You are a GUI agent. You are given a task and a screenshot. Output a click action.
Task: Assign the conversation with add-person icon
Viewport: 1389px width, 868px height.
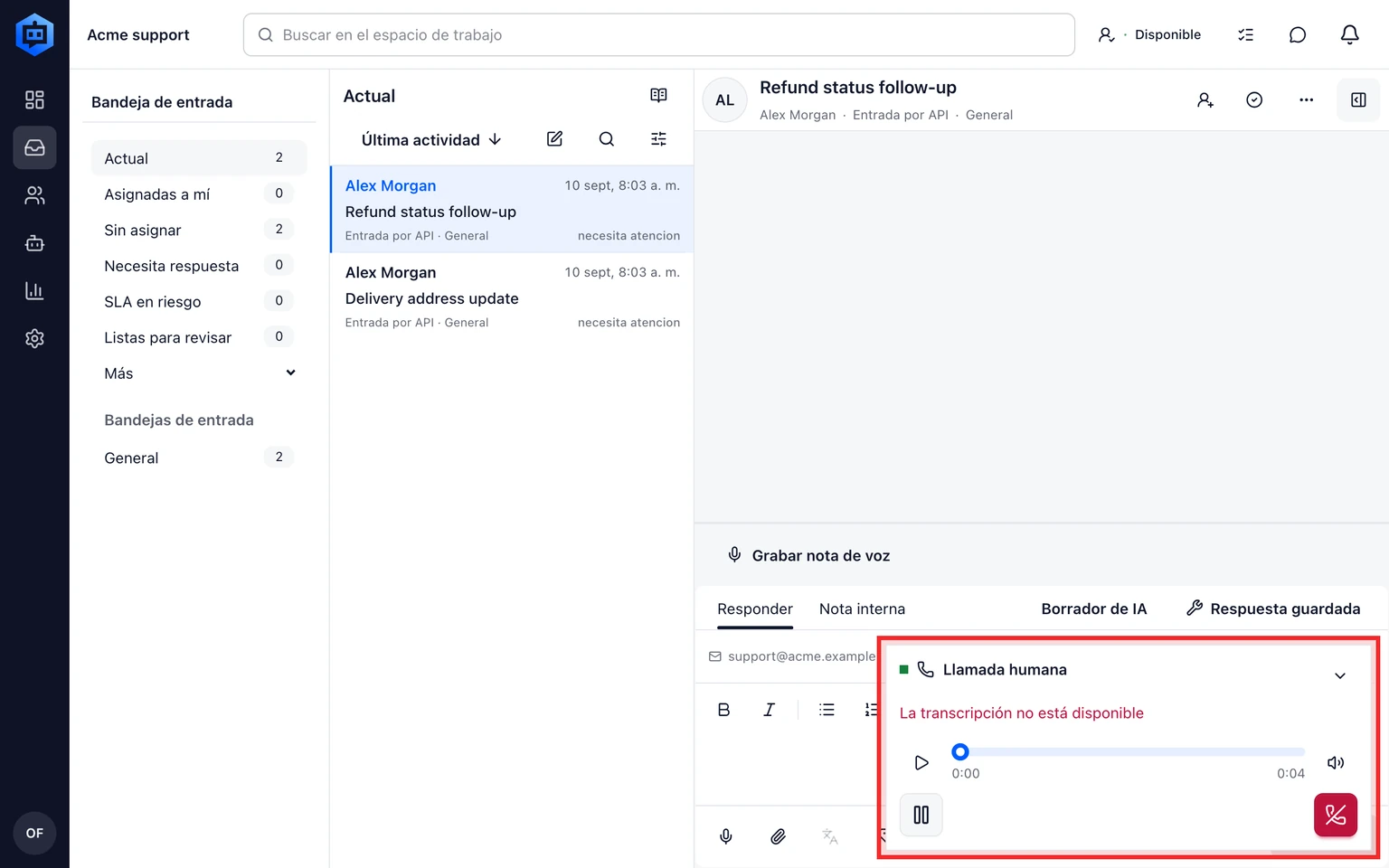(1205, 100)
